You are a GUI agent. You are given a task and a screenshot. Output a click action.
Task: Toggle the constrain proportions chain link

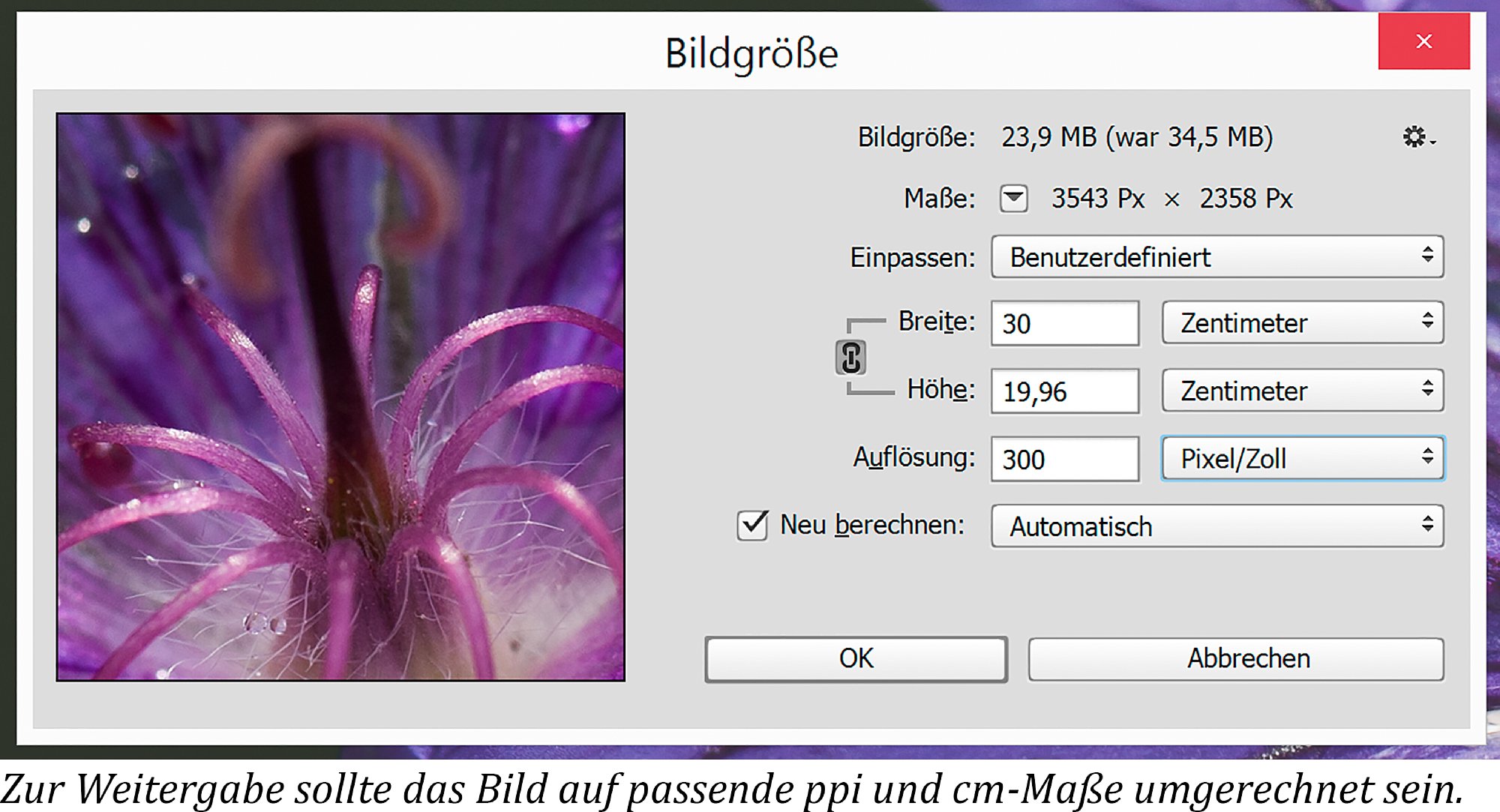click(x=850, y=358)
